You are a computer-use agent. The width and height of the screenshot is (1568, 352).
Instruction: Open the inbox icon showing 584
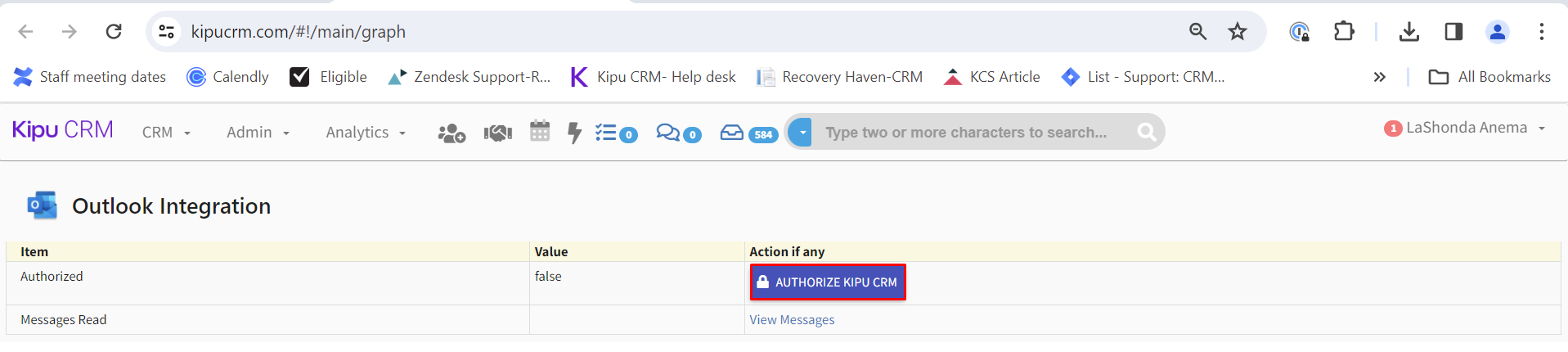(x=732, y=133)
